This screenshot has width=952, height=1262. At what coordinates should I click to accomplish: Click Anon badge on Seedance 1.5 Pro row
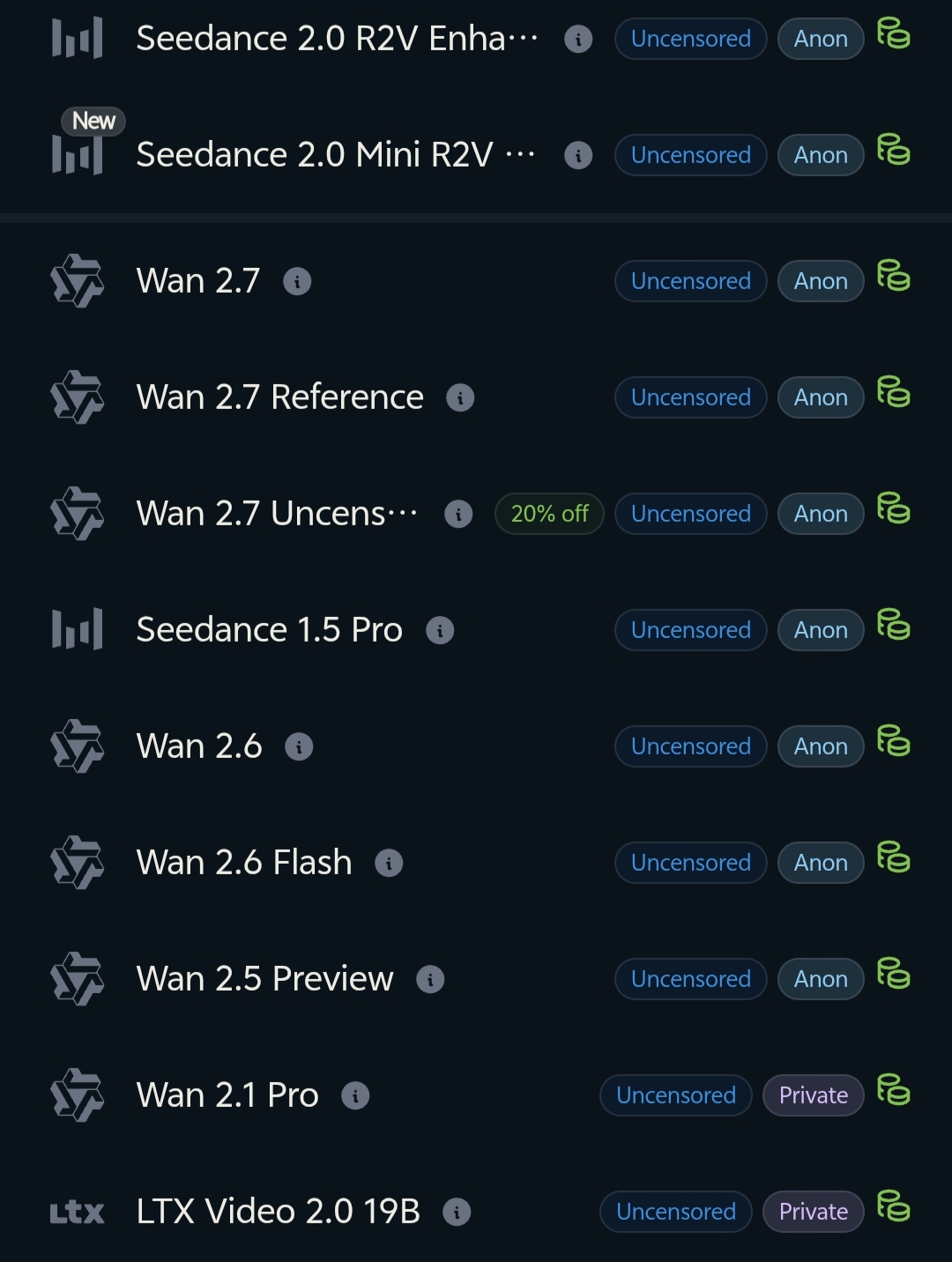coord(821,630)
